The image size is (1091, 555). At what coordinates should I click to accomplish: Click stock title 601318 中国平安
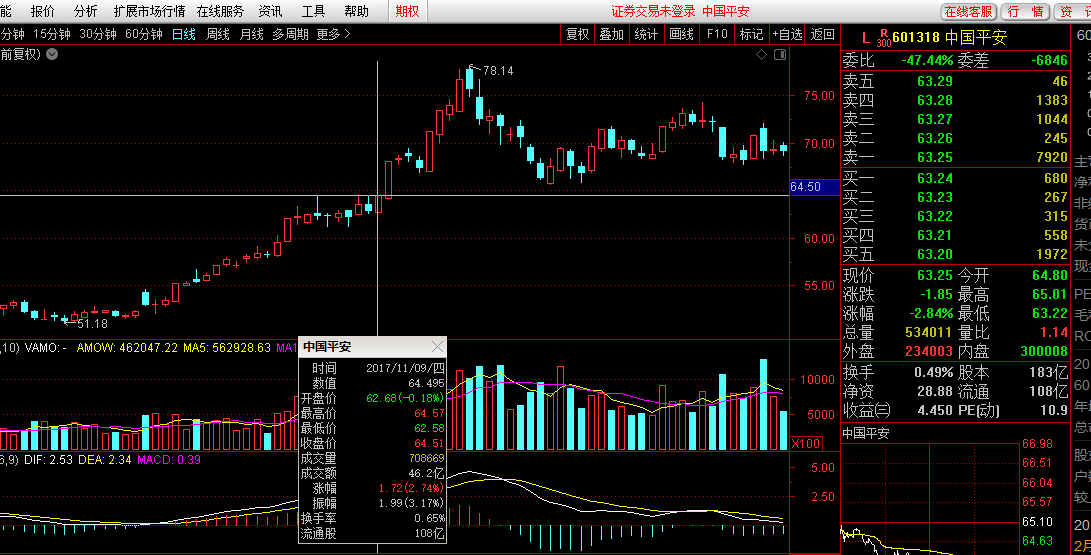click(x=949, y=38)
